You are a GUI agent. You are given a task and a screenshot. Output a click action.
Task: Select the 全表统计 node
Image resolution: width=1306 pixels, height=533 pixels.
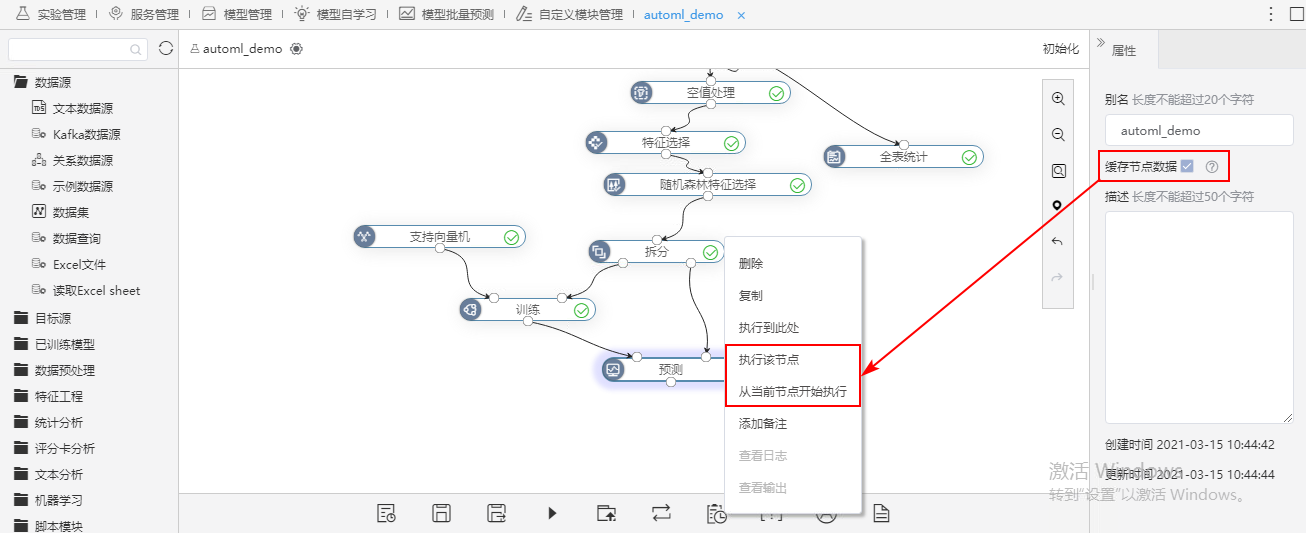pyautogui.click(x=904, y=157)
